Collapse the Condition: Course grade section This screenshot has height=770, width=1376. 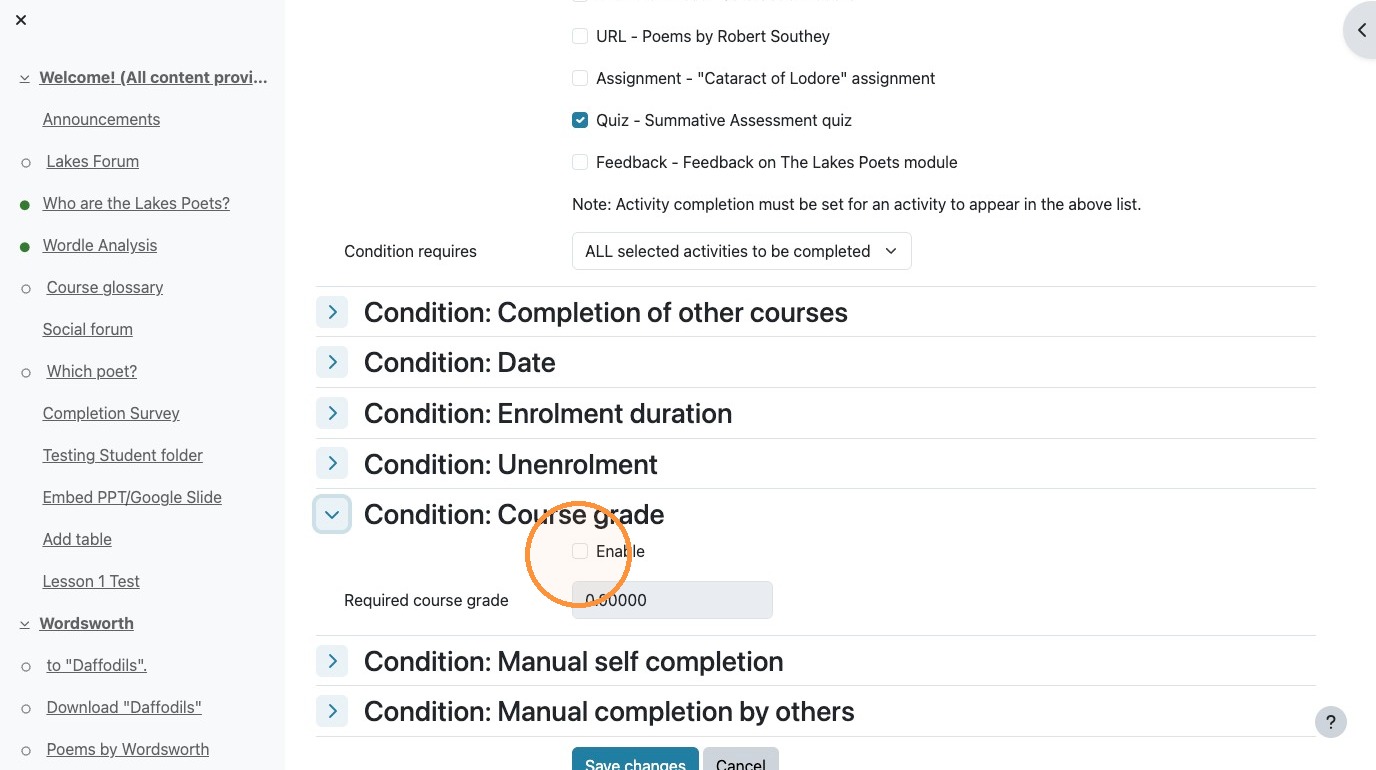tap(332, 515)
